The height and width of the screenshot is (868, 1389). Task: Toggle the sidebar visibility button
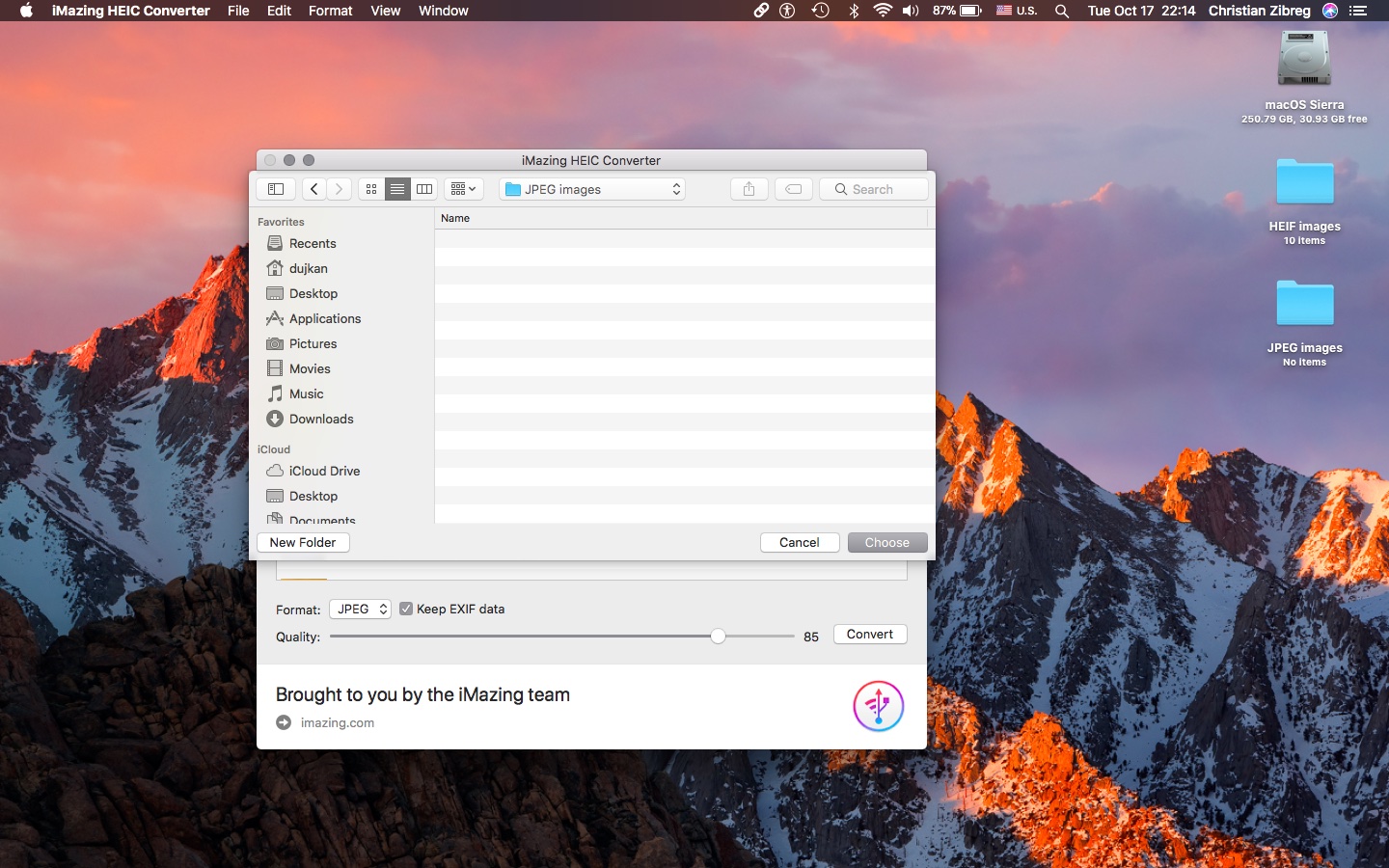click(x=276, y=189)
